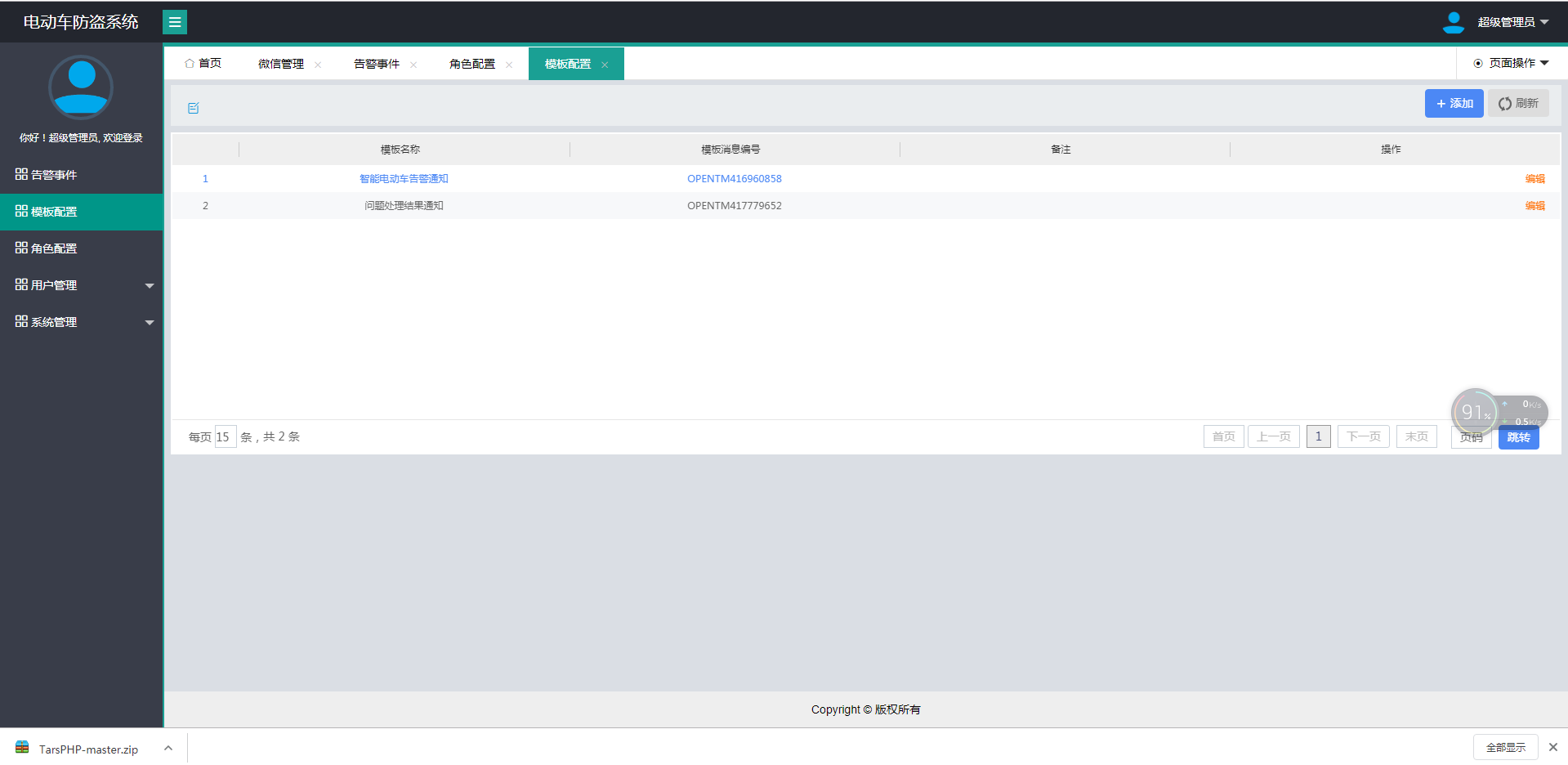Click the 告警事件 sidebar grid icon
This screenshot has height=765, width=1568.
click(21, 174)
